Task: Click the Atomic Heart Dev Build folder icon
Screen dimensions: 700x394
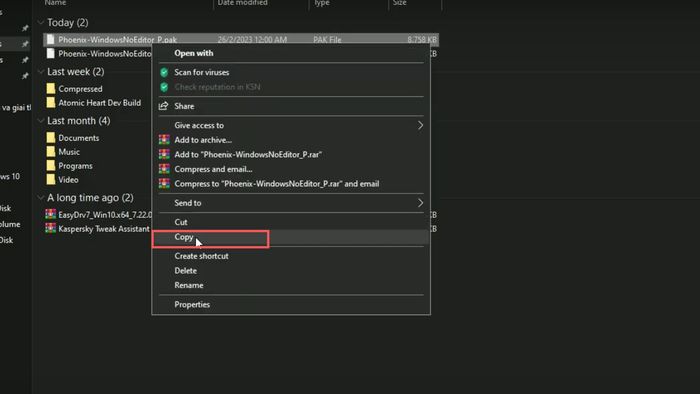Action: (x=50, y=103)
